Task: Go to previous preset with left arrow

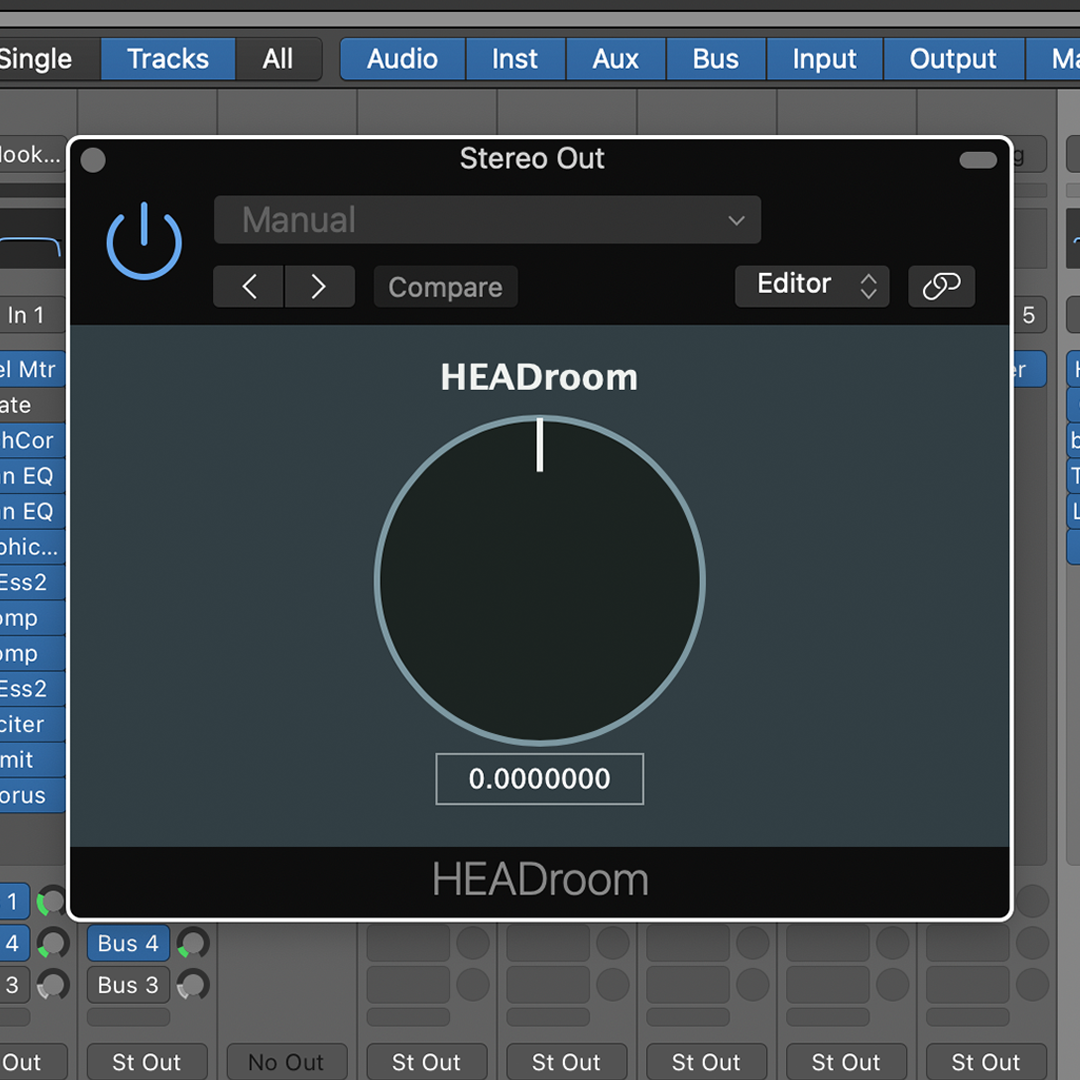Action: [x=249, y=287]
